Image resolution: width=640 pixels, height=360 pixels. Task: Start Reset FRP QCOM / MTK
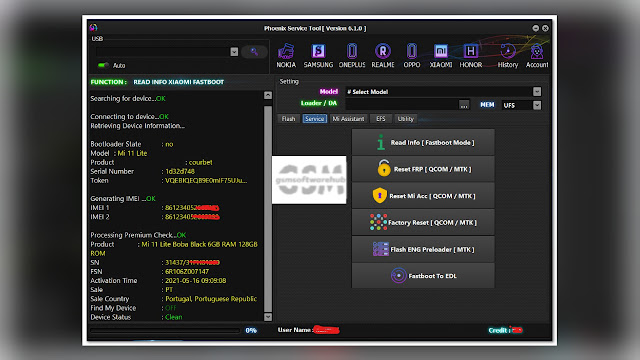[x=423, y=169]
